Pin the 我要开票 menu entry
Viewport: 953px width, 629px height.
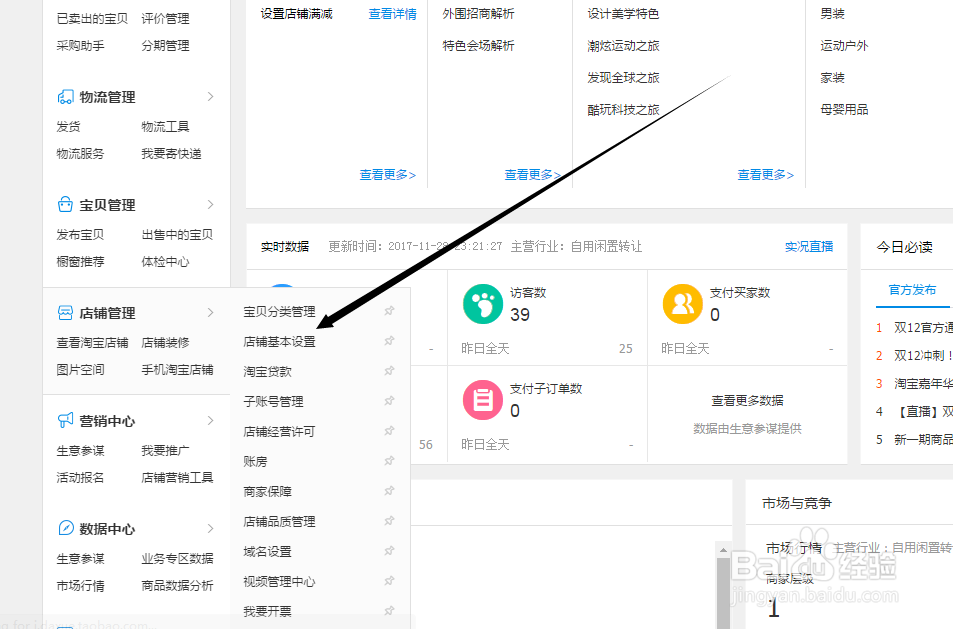[x=389, y=611]
